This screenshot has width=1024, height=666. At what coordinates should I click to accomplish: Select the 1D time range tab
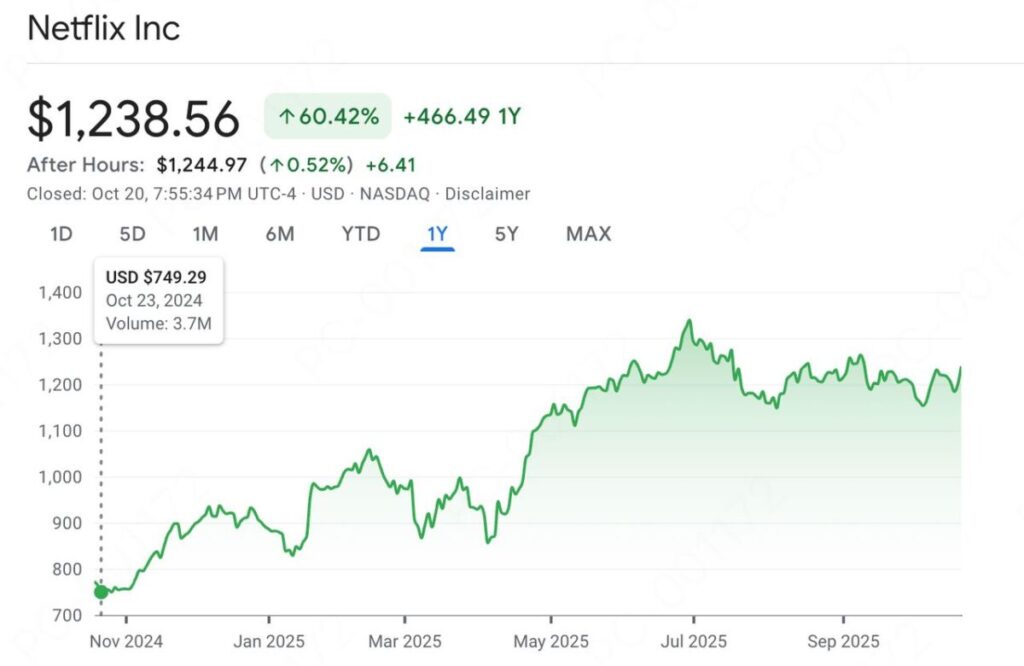pos(62,234)
